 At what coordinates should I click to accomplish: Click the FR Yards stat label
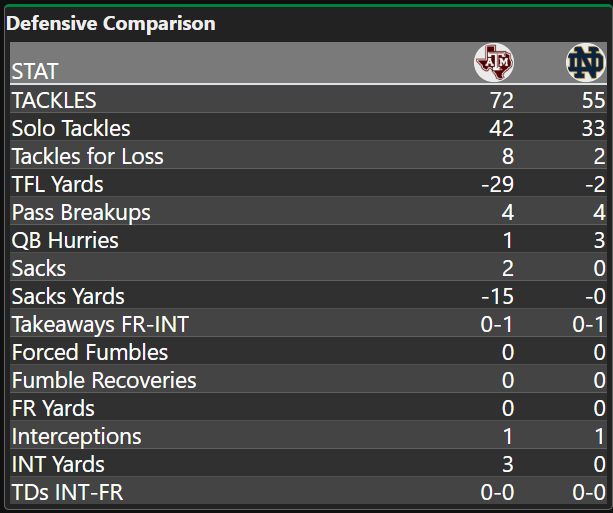pyautogui.click(x=52, y=408)
